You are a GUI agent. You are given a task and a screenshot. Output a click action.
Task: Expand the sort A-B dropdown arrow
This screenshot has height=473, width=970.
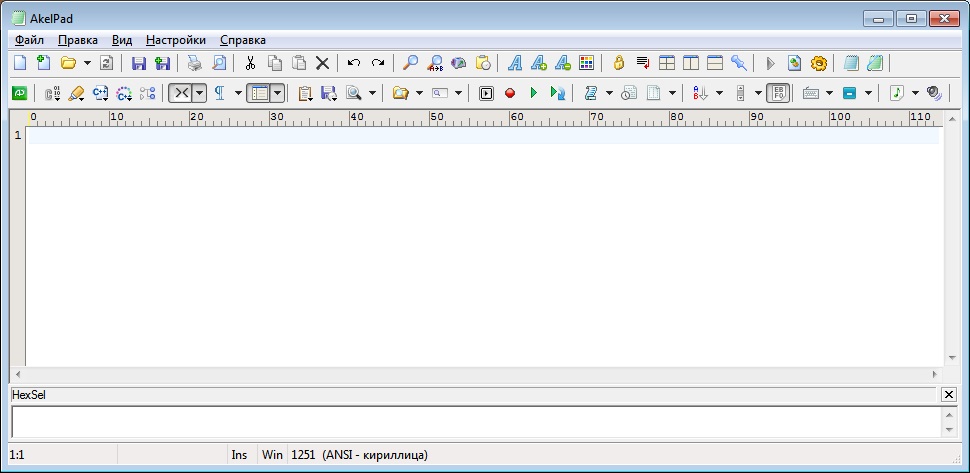720,93
